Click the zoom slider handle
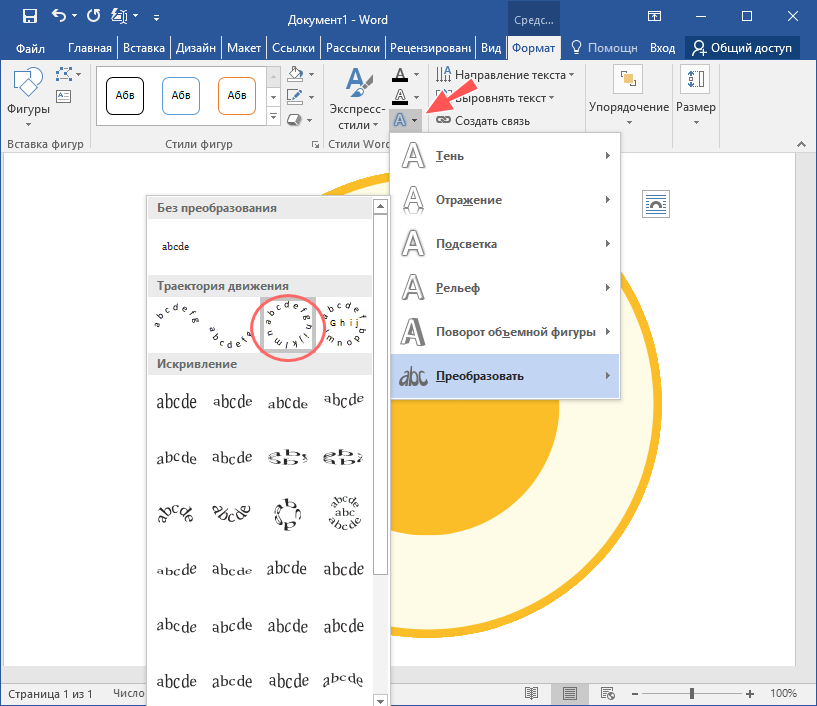This screenshot has height=706, width=817. pyautogui.click(x=692, y=693)
